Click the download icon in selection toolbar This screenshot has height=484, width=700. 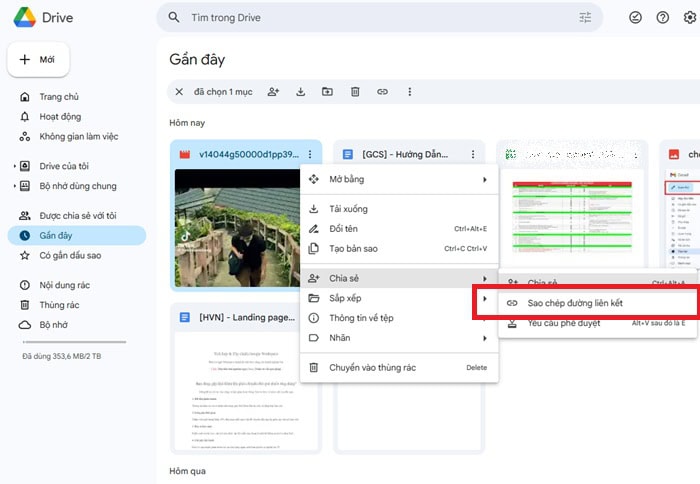tap(301, 92)
